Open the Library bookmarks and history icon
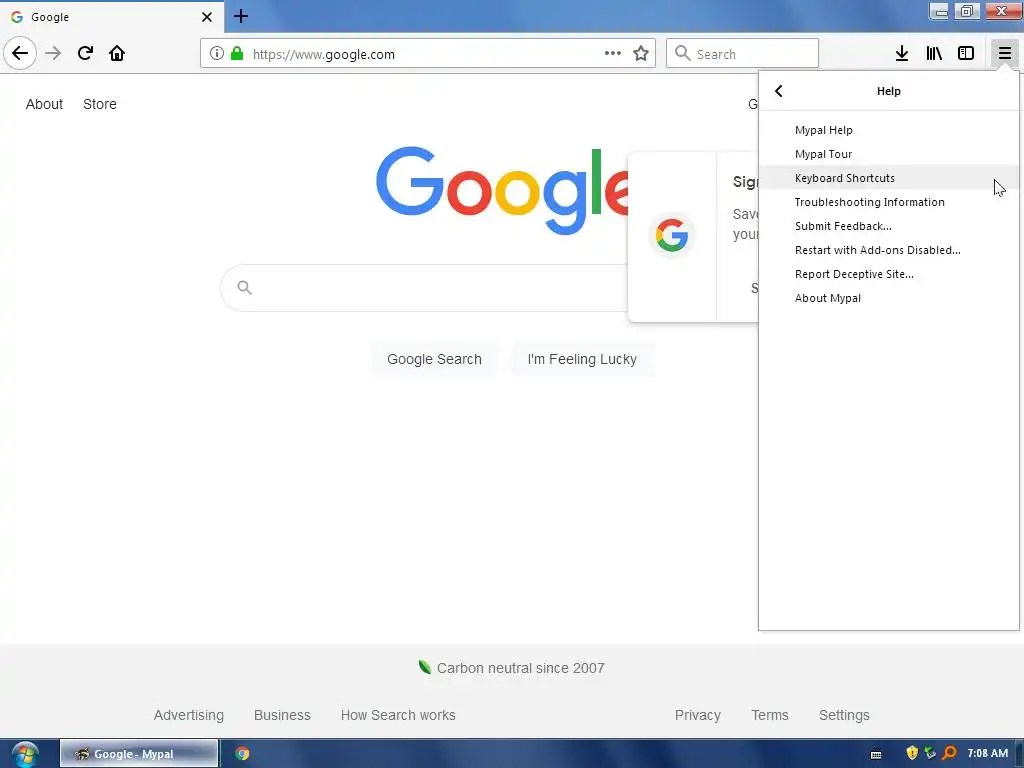The height and width of the screenshot is (768, 1024). point(934,54)
